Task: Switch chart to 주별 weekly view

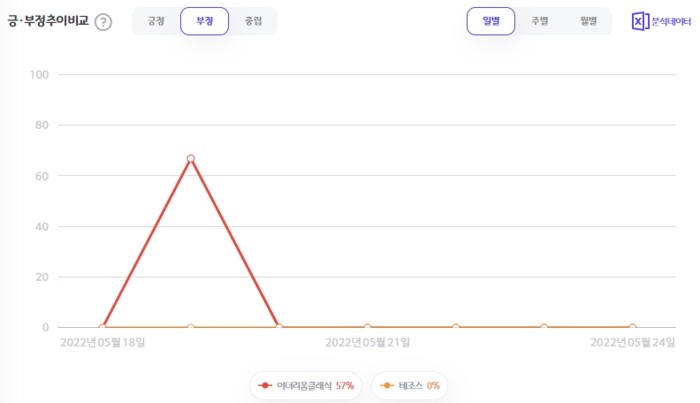Action: tap(539, 21)
